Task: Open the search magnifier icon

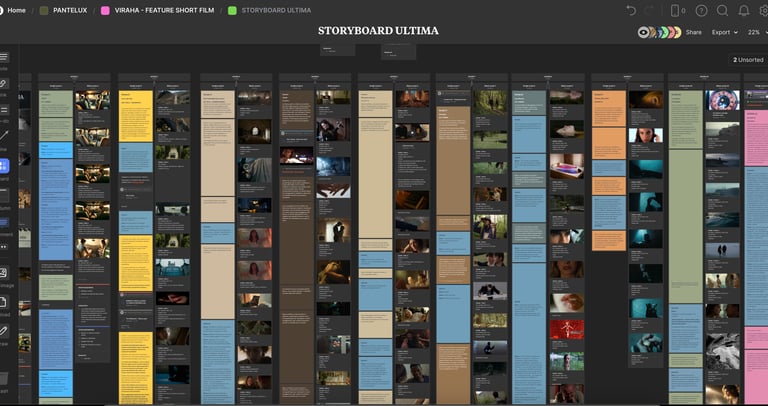Action: pos(722,10)
